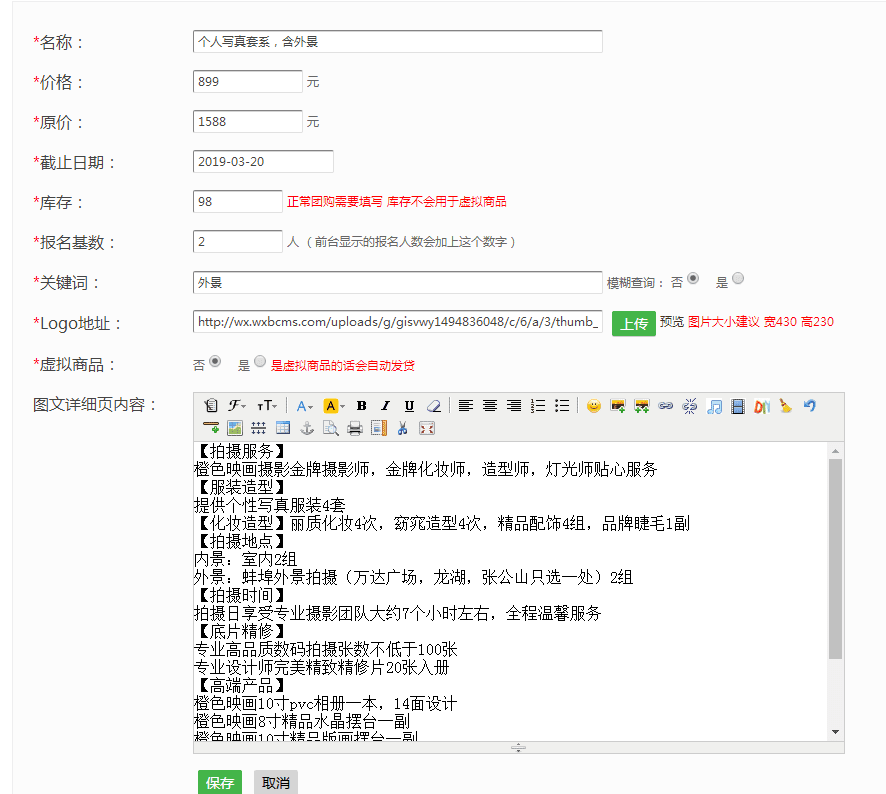Screen dimensions: 886x794
Task: Select 是 for fuzzy query
Action: 738,279
